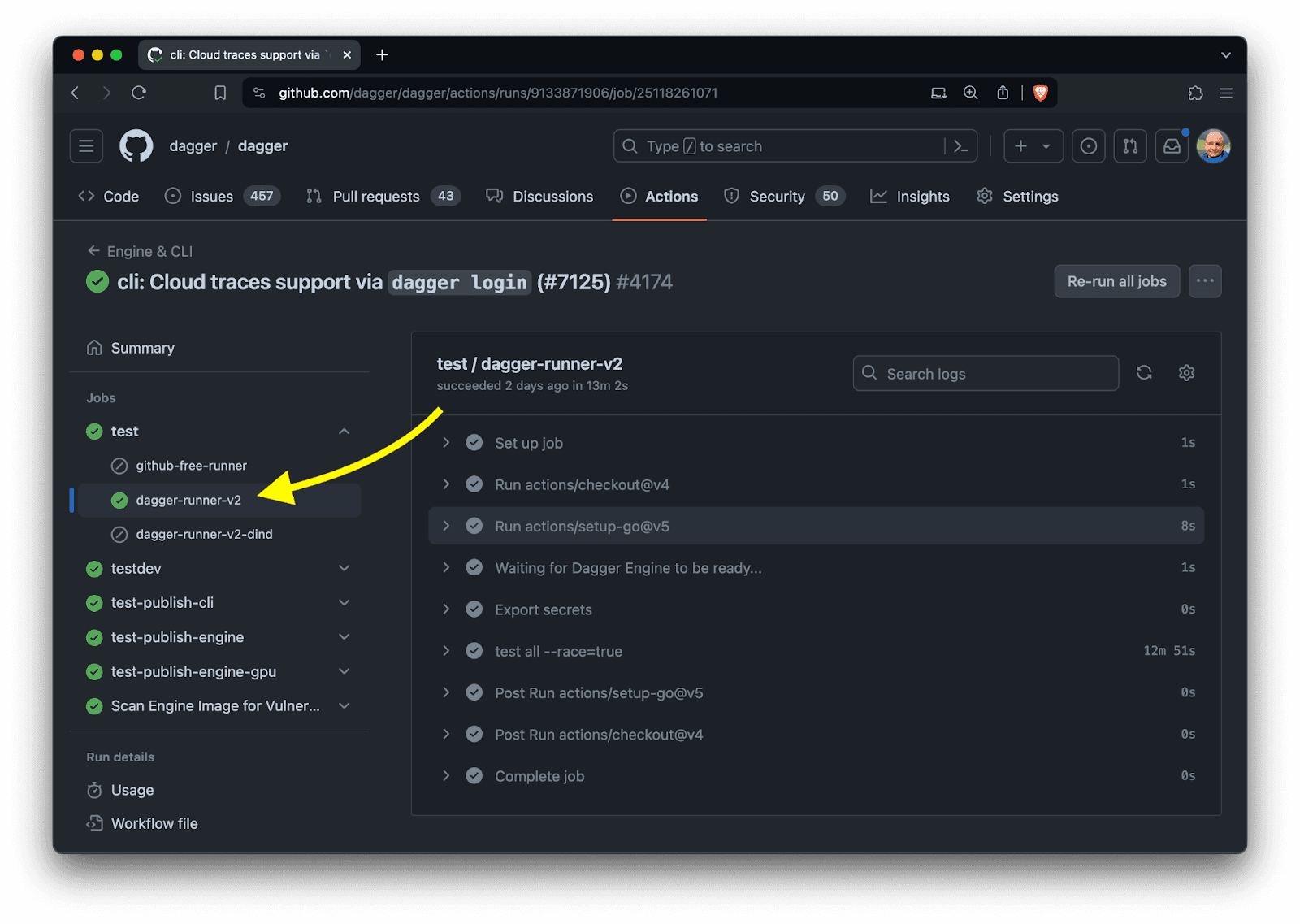The width and height of the screenshot is (1300, 924).
Task: Click the Brave shields icon
Action: (x=1040, y=93)
